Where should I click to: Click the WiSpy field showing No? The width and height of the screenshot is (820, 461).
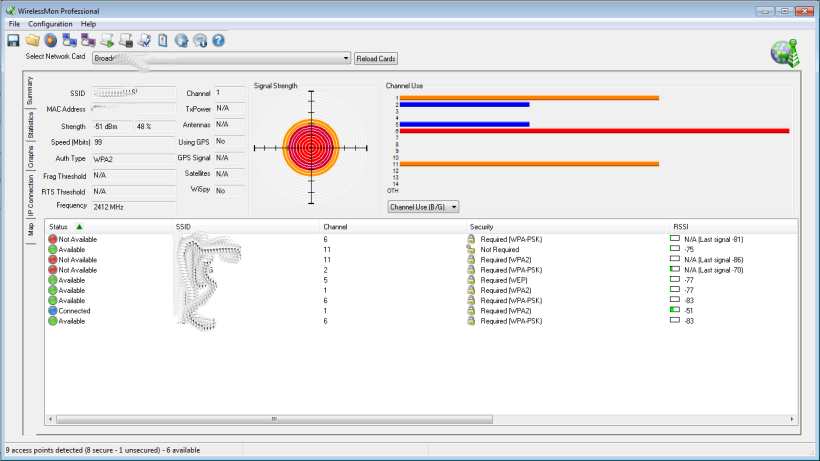[x=229, y=191]
